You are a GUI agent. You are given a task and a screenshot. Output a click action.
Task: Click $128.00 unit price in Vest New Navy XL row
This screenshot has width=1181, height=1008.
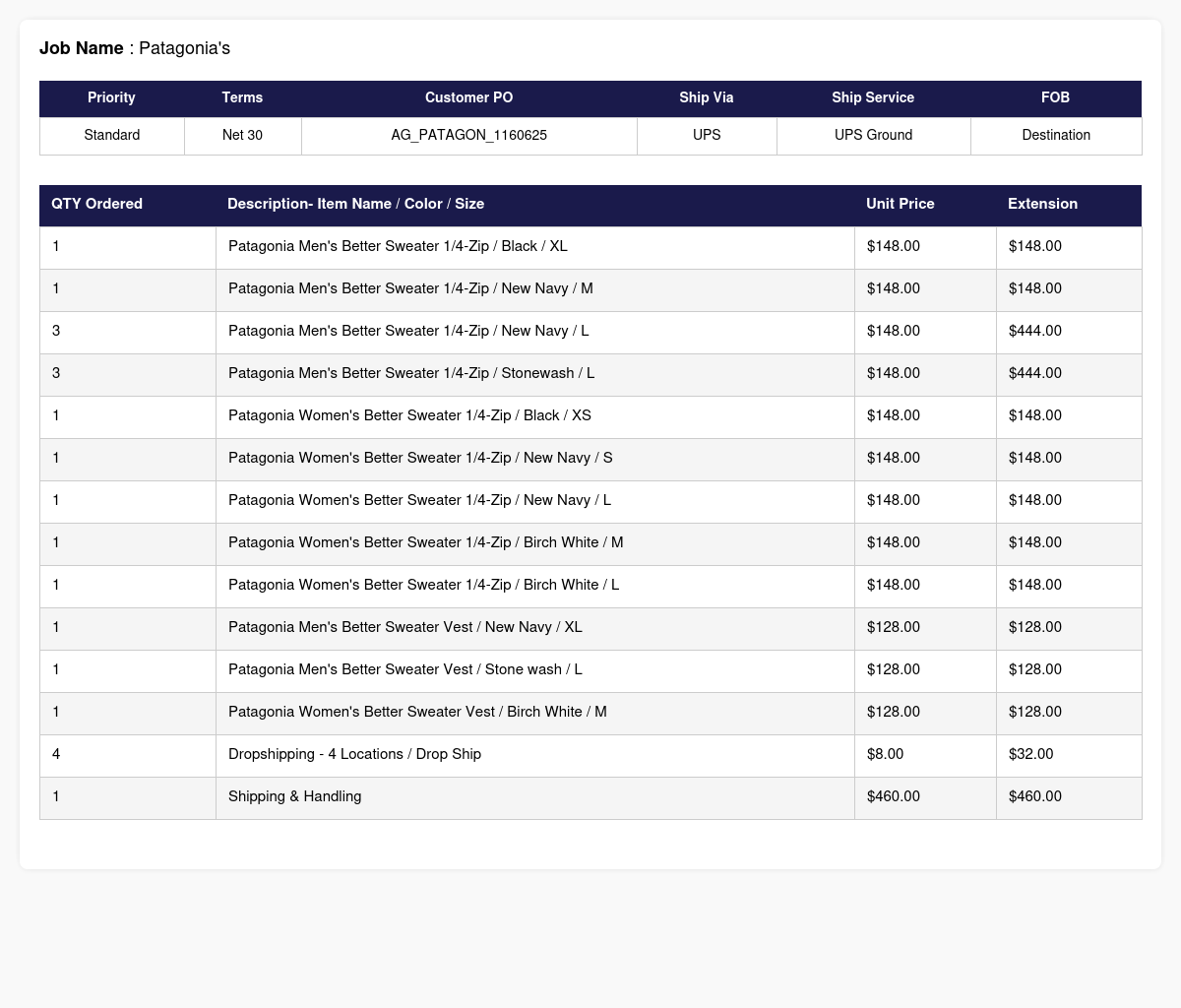point(894,628)
